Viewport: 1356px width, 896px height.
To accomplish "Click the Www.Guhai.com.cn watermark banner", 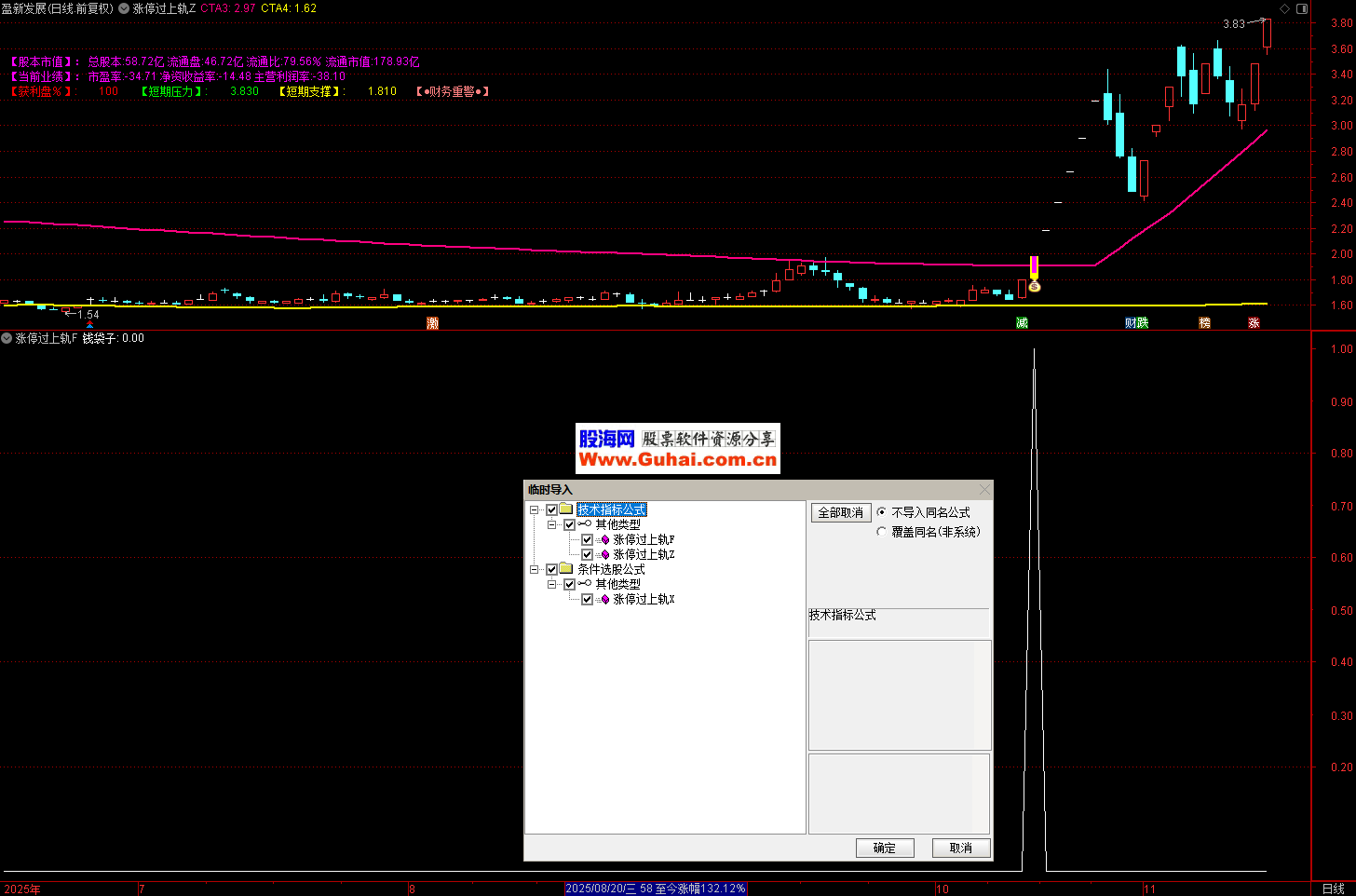I will coord(677,459).
